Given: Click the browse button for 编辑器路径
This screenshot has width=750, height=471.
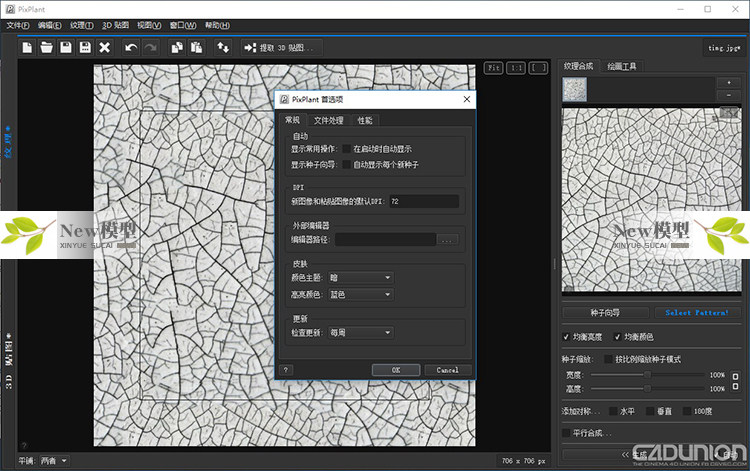Looking at the screenshot, I should coord(447,240).
